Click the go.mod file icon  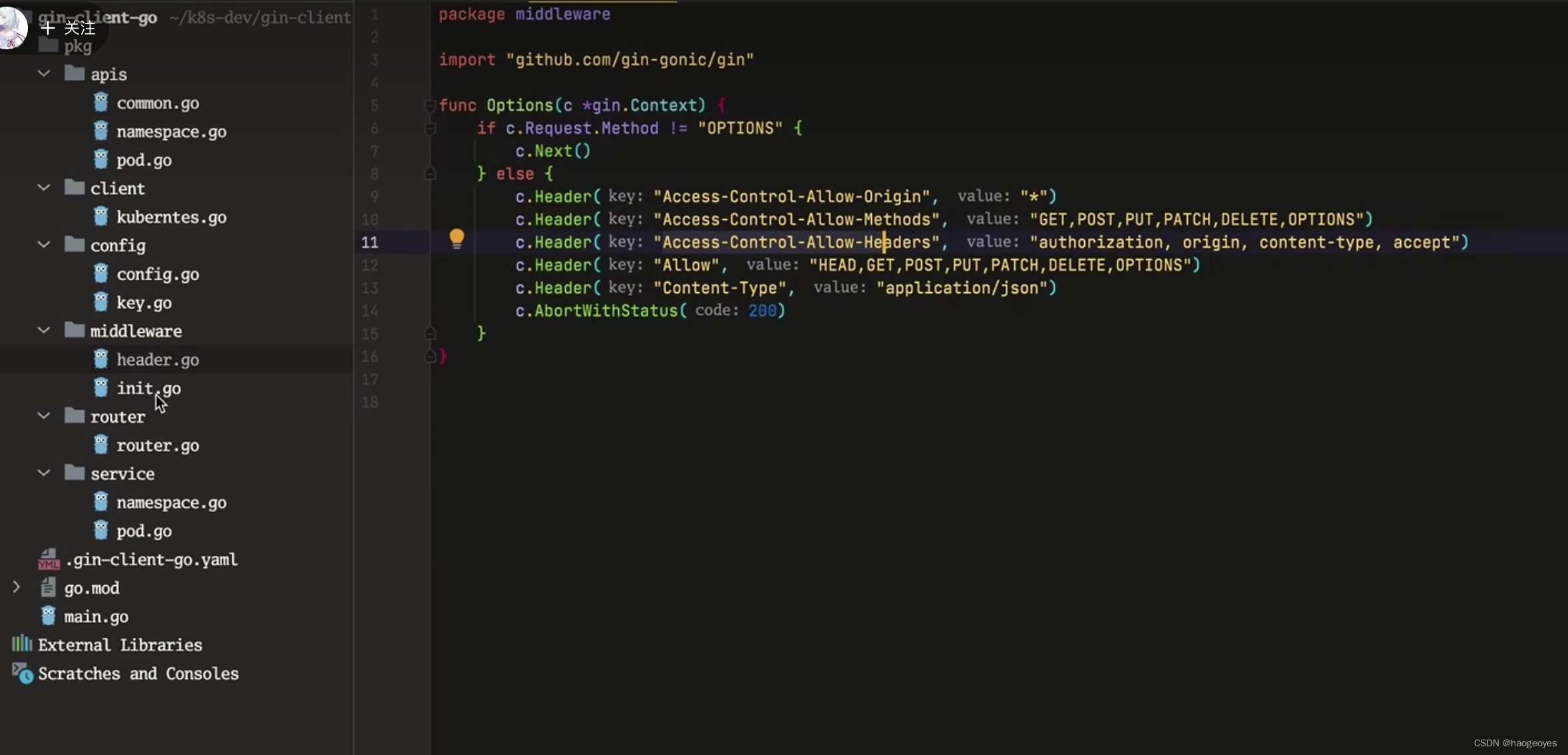(48, 587)
